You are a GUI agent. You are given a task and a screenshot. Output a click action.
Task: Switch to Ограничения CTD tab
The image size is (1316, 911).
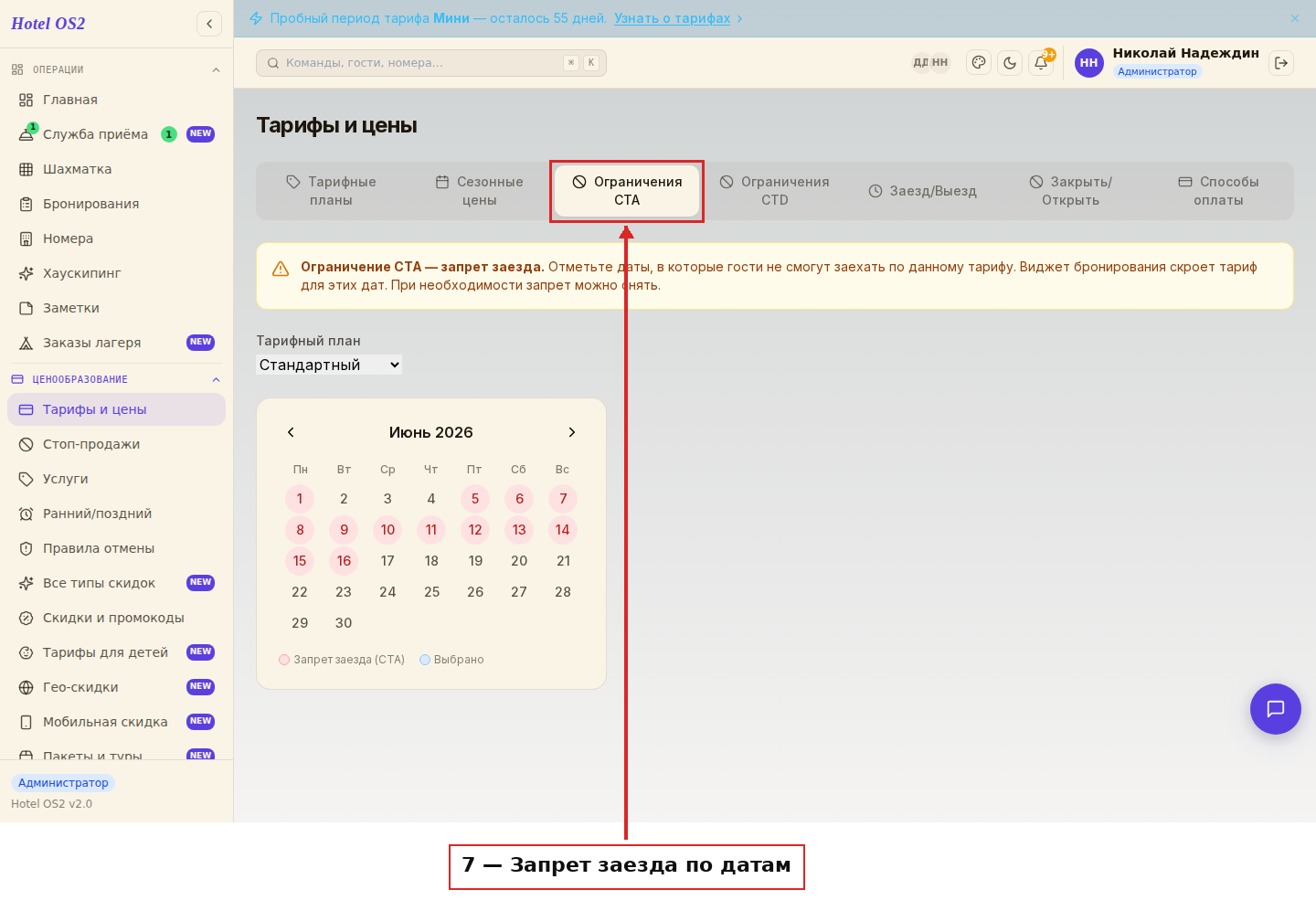click(x=775, y=191)
